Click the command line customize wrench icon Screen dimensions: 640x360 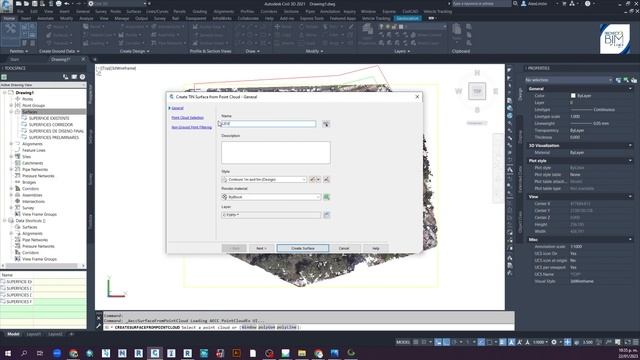click(x=99, y=327)
